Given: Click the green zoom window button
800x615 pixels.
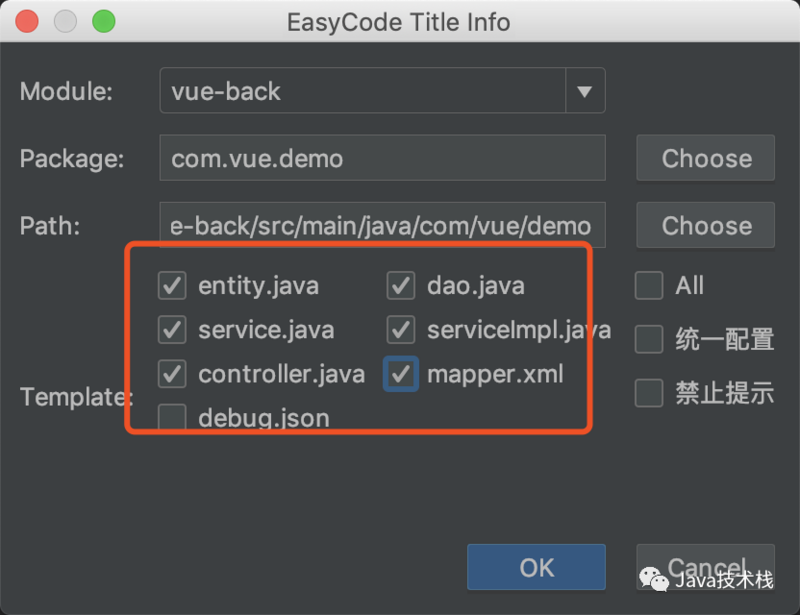Looking at the screenshot, I should (103, 21).
